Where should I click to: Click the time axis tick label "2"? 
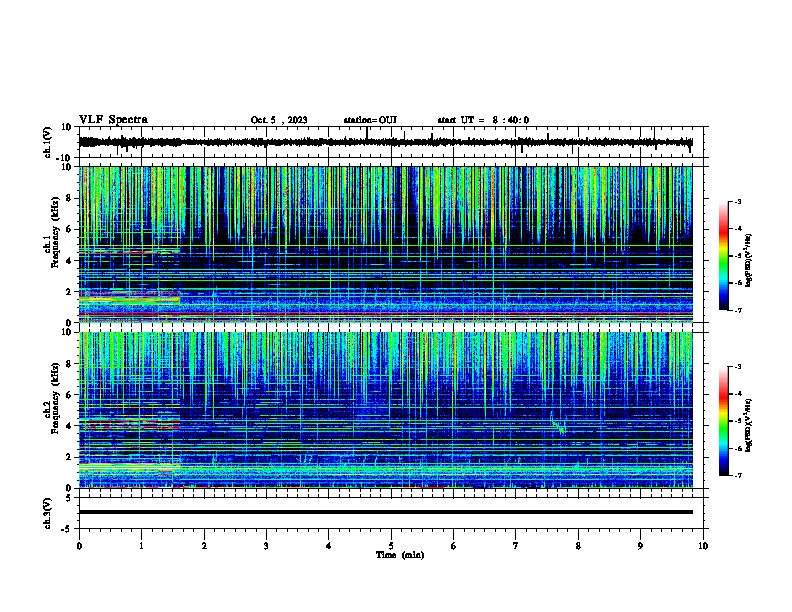point(204,546)
